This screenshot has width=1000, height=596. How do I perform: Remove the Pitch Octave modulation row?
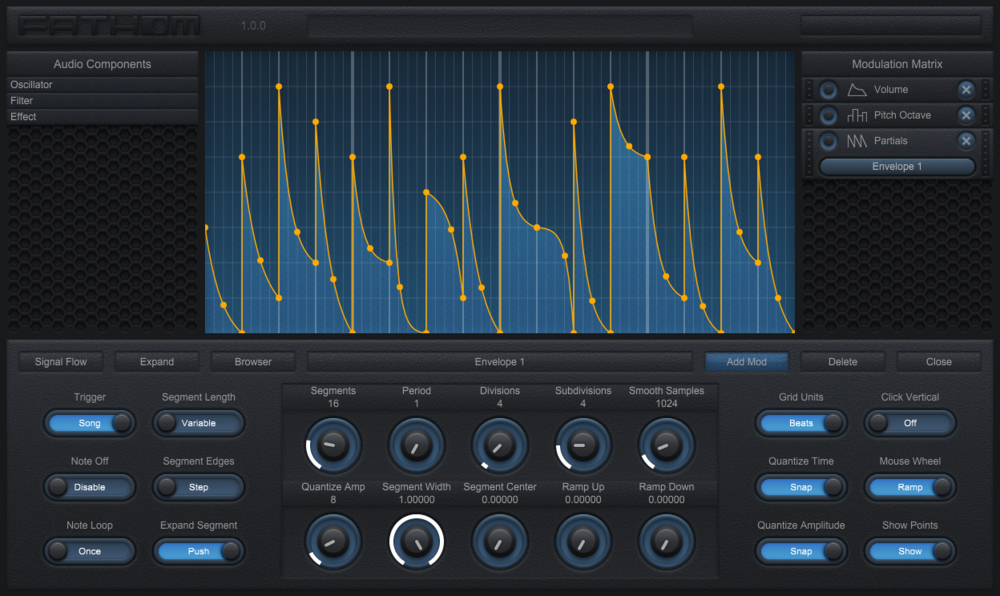tap(965, 116)
